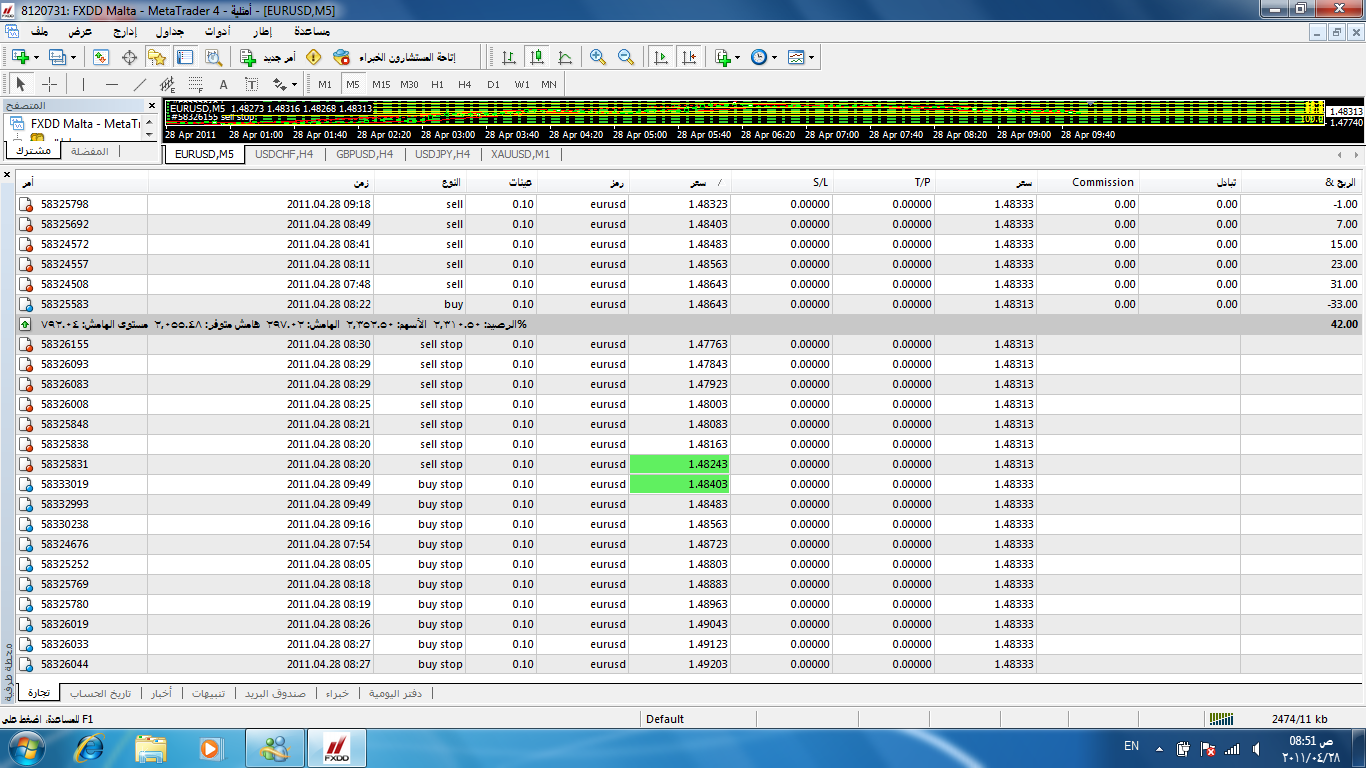Expand the Profiles dropdown arrow
1366x768 pixels.
click(73, 57)
